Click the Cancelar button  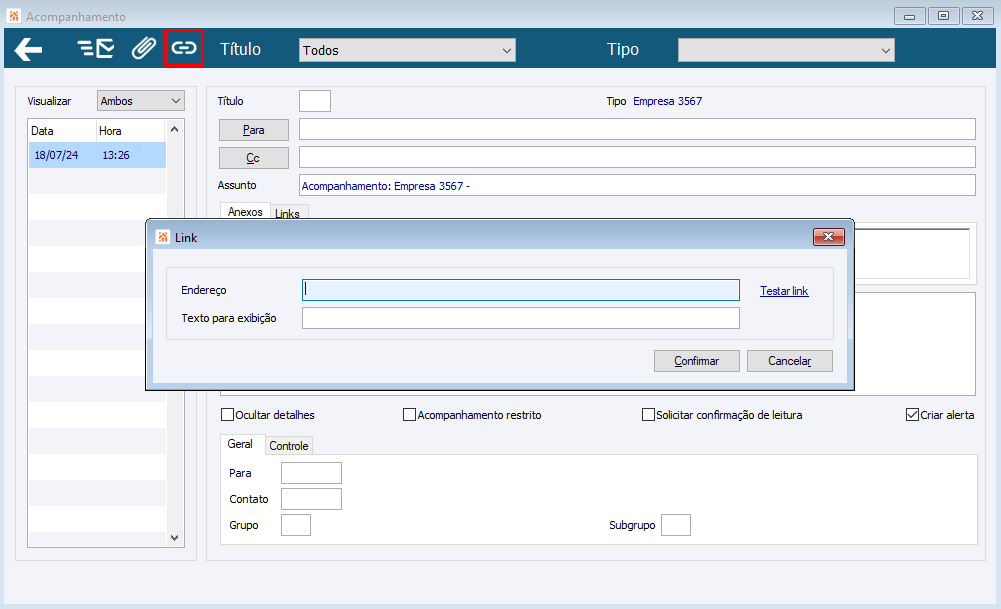tap(790, 361)
